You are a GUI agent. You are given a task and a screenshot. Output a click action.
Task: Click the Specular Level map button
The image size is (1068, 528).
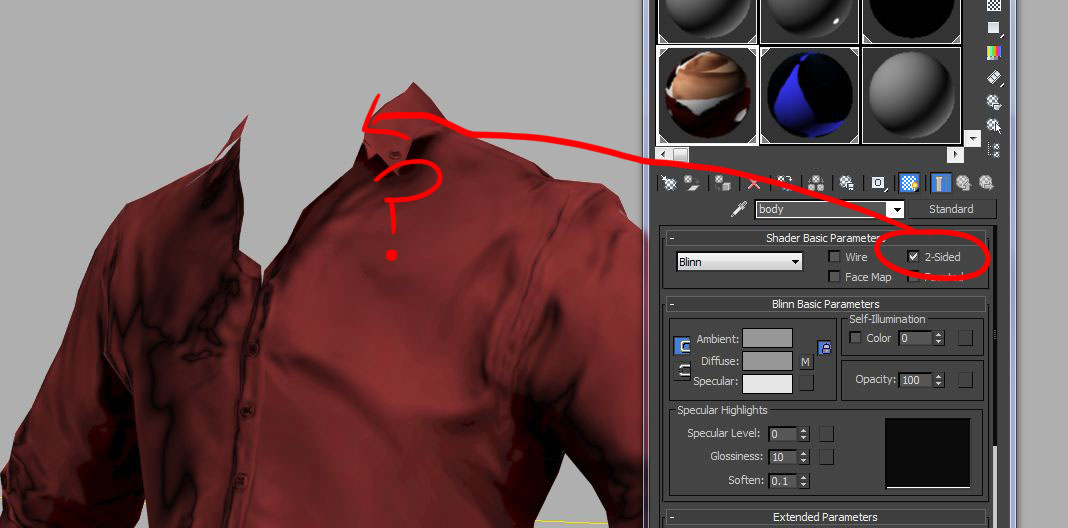pos(826,434)
